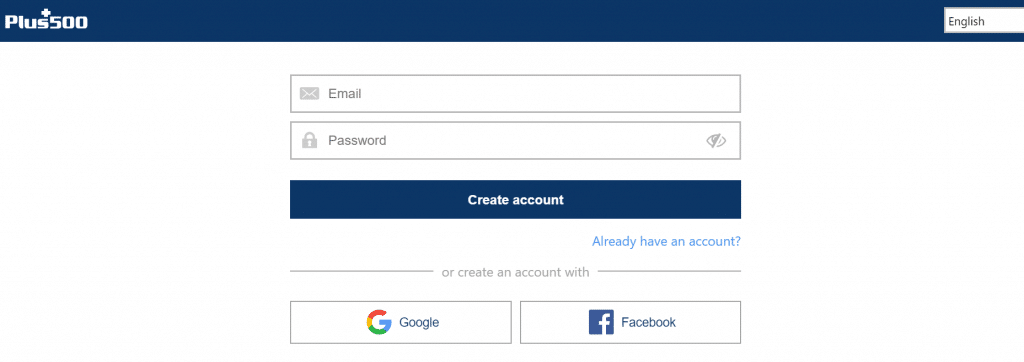
Task: Open the English language dropdown
Action: coord(984,21)
